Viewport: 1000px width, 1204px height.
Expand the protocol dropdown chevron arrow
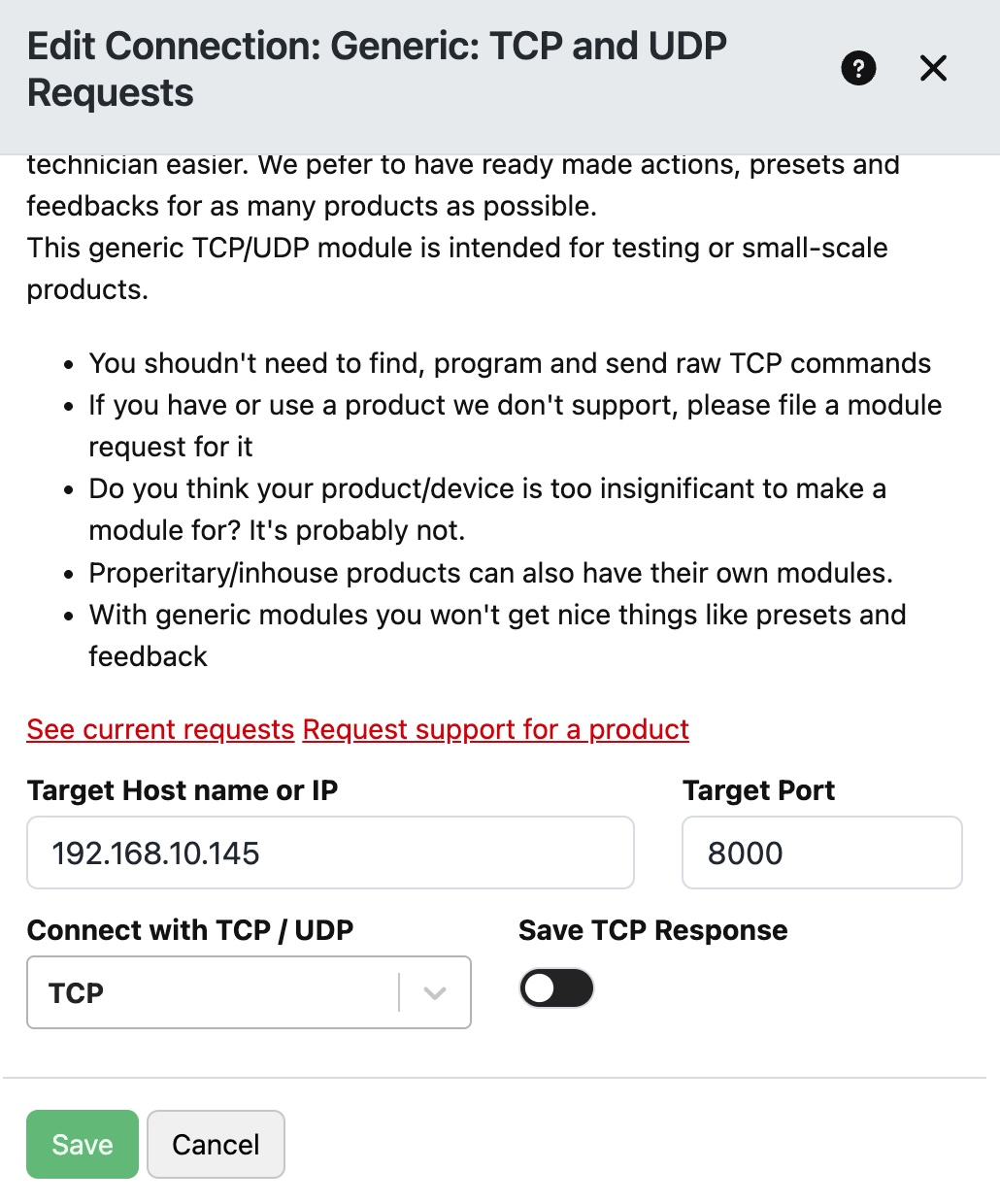(x=435, y=992)
